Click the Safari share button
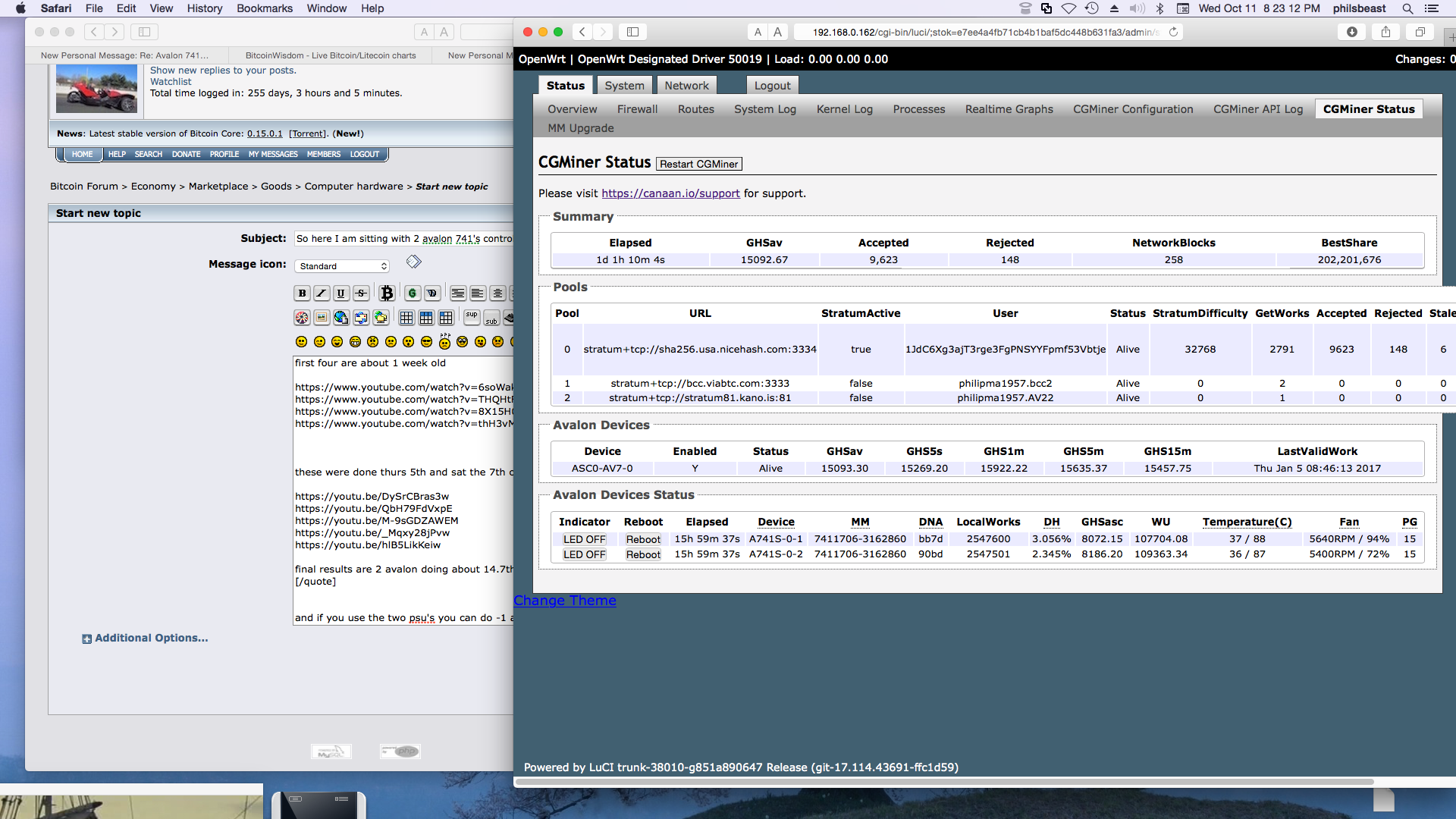Screen dimensions: 1456x819 click(x=1385, y=32)
